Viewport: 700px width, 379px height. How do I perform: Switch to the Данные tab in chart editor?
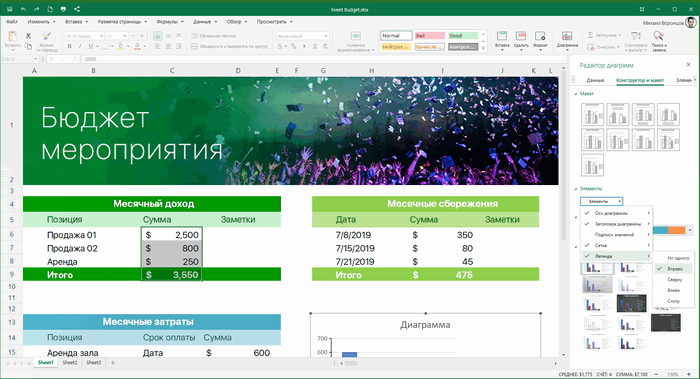[595, 80]
